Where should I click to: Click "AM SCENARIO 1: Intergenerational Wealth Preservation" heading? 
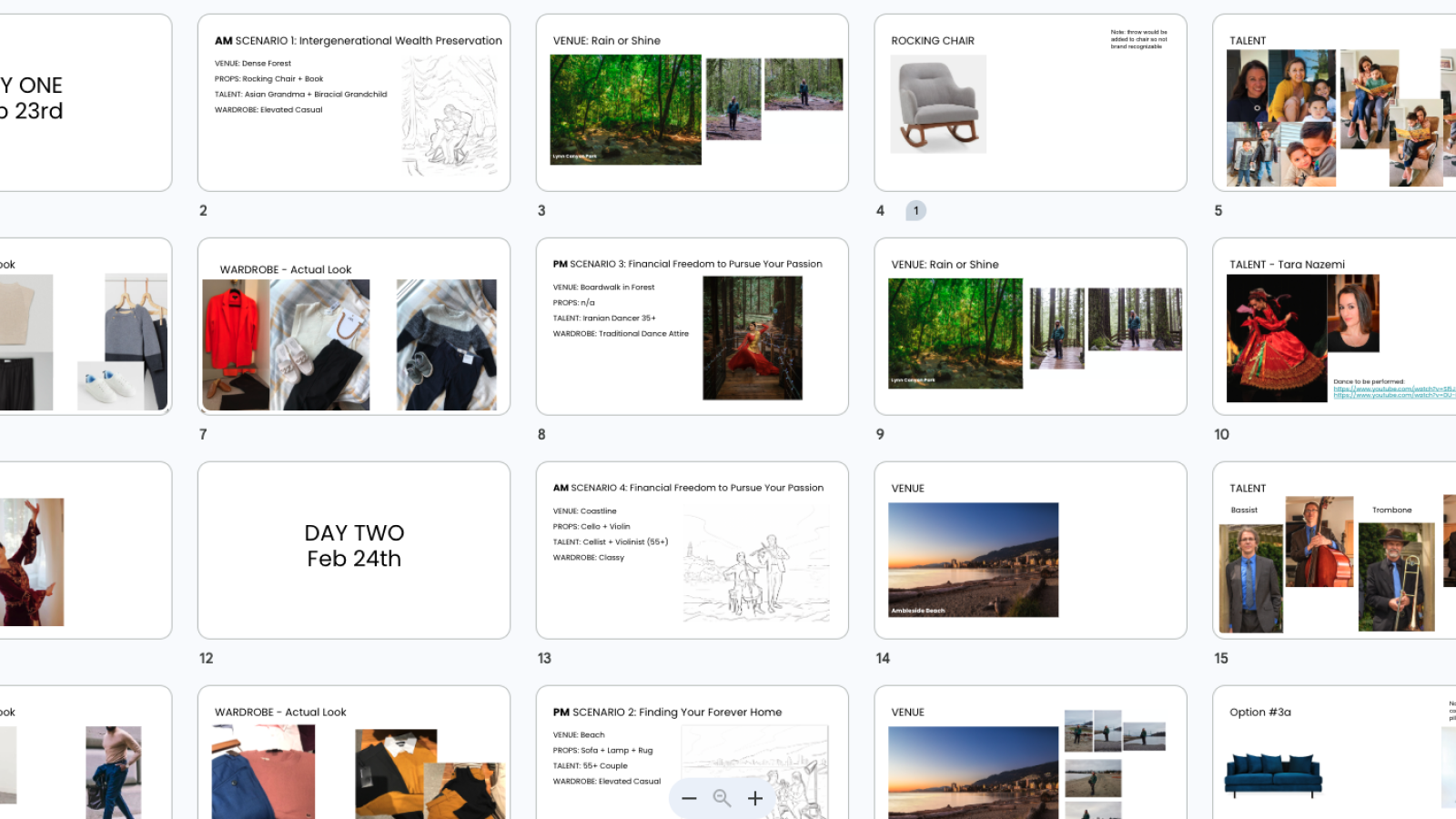[359, 41]
